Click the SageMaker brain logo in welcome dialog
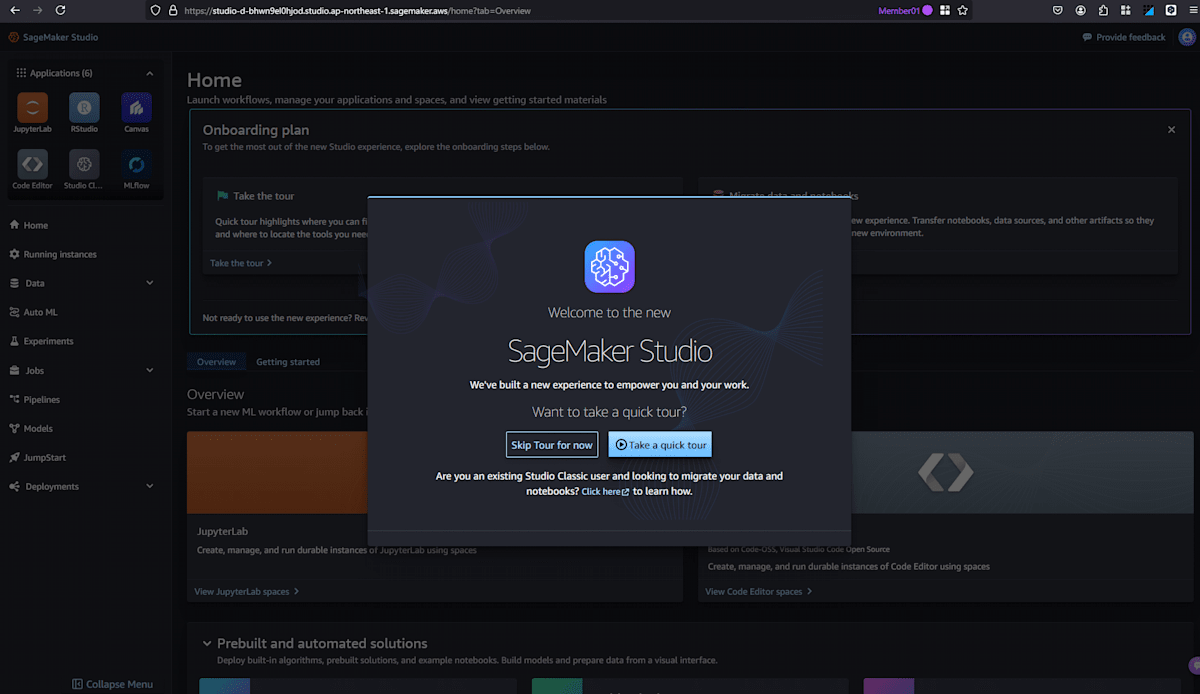Image resolution: width=1200 pixels, height=694 pixels. (609, 266)
